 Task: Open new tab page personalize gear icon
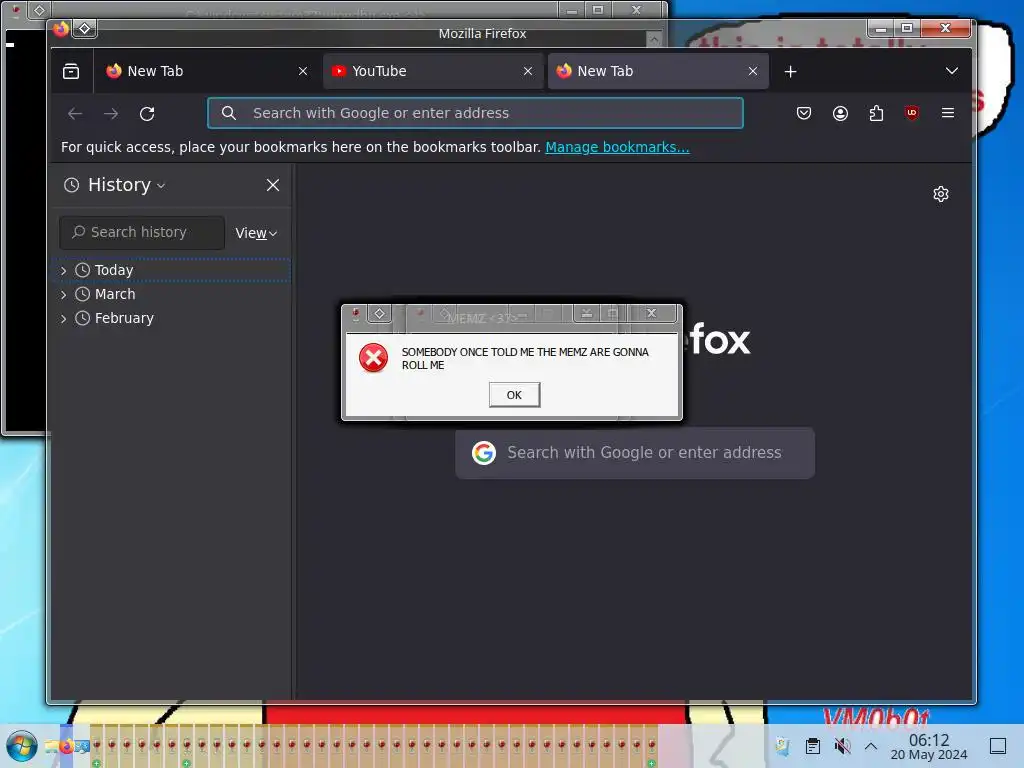click(x=940, y=194)
